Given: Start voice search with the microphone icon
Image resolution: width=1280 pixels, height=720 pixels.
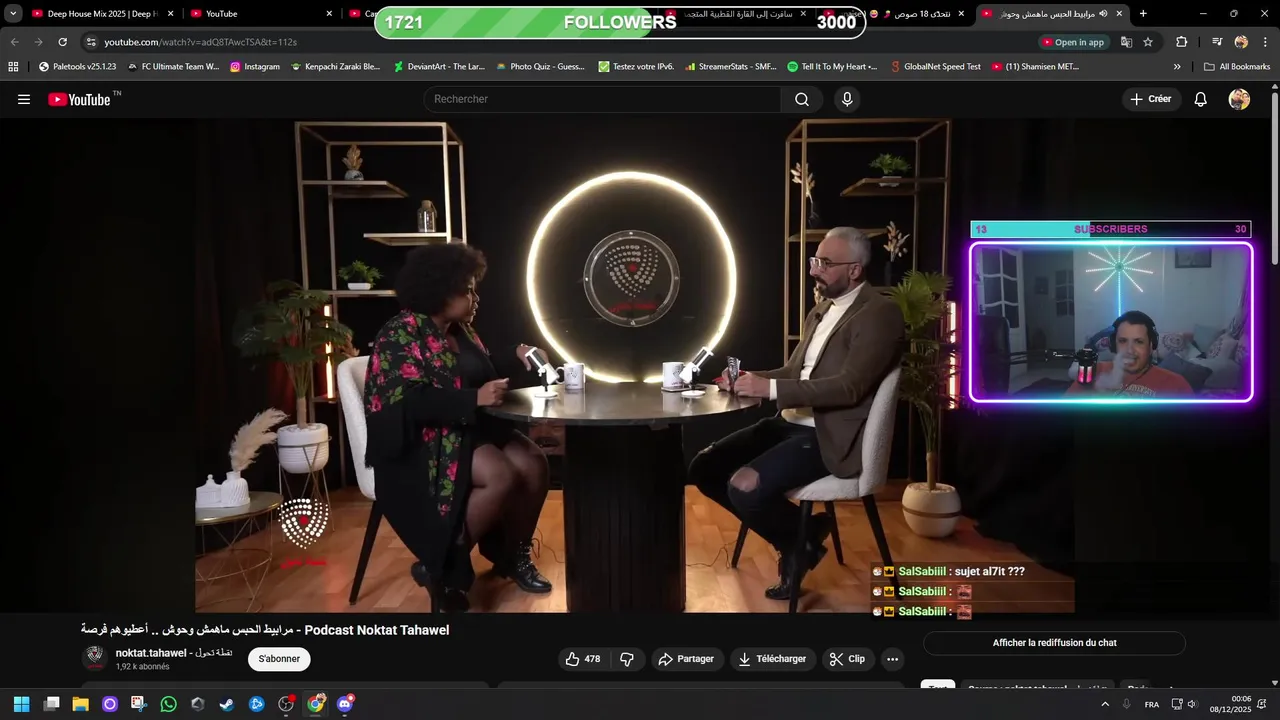Looking at the screenshot, I should pos(847,99).
